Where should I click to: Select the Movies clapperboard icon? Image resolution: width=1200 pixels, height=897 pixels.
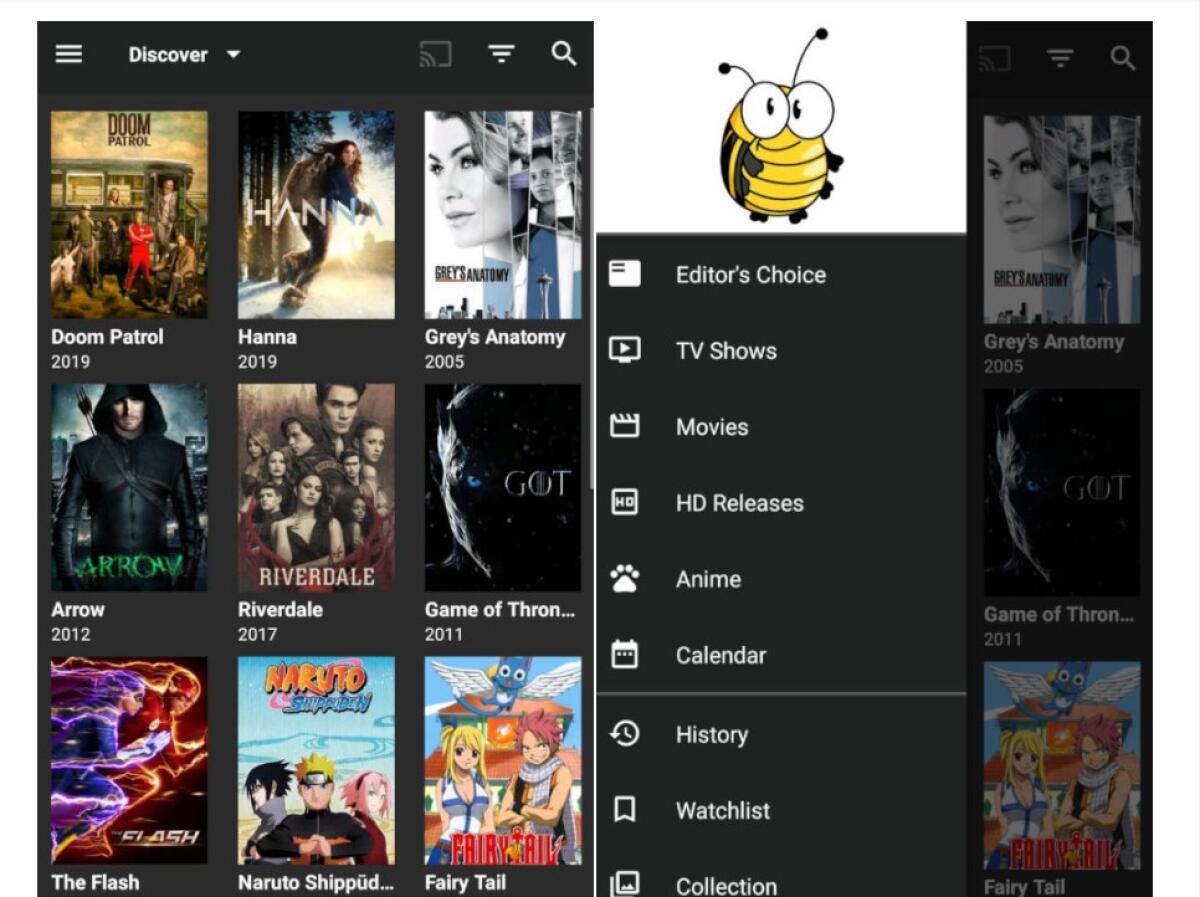tap(624, 426)
